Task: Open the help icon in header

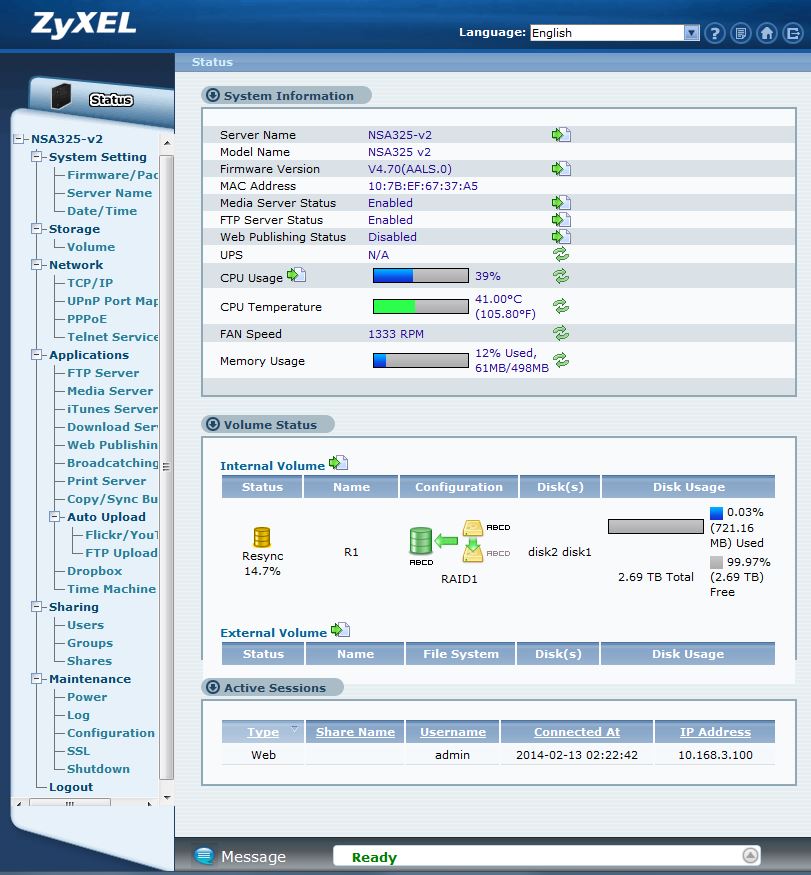Action: (x=714, y=33)
